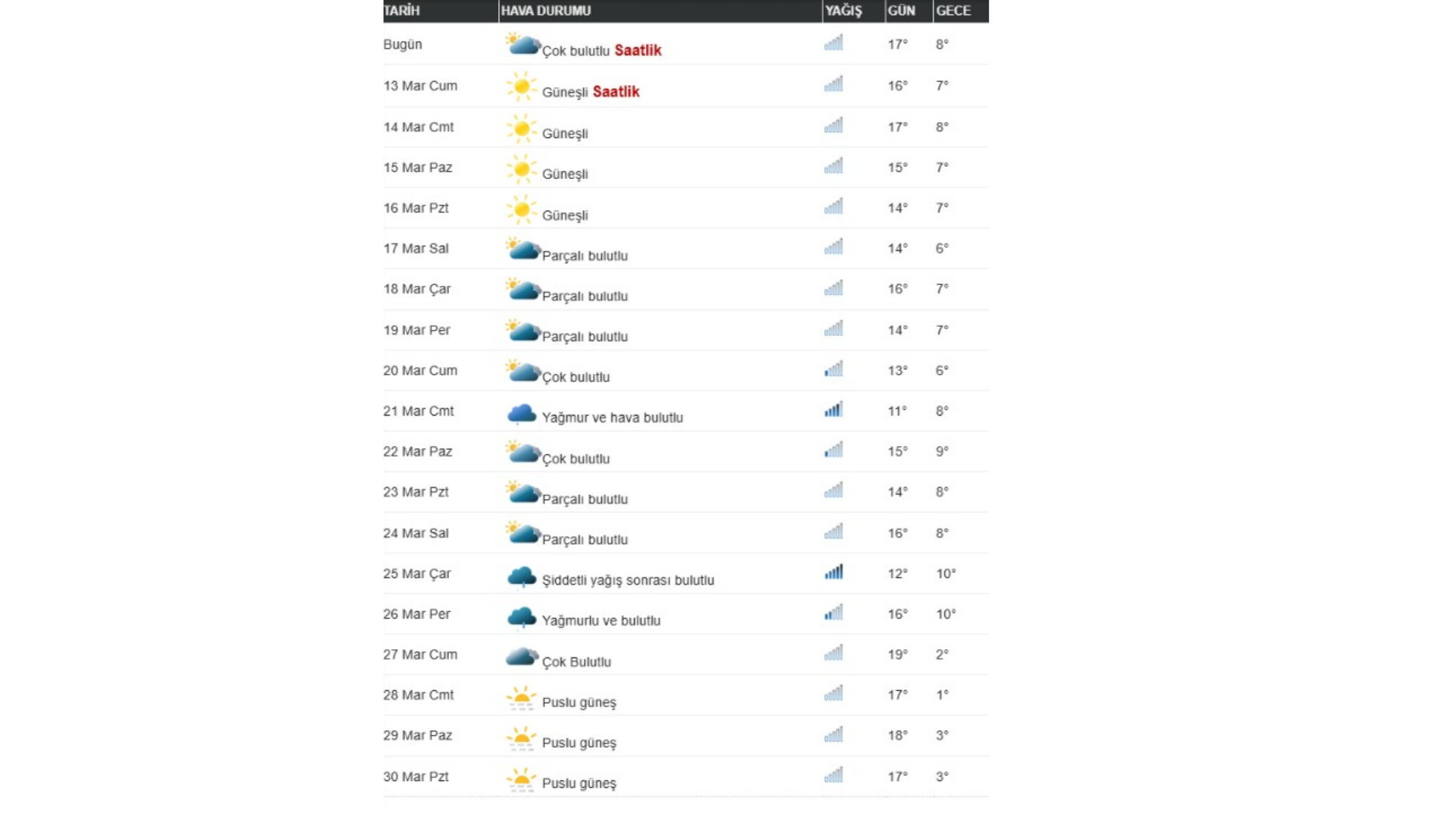The image size is (1456, 819).
Task: Click the GECE column header
Action: (x=952, y=11)
